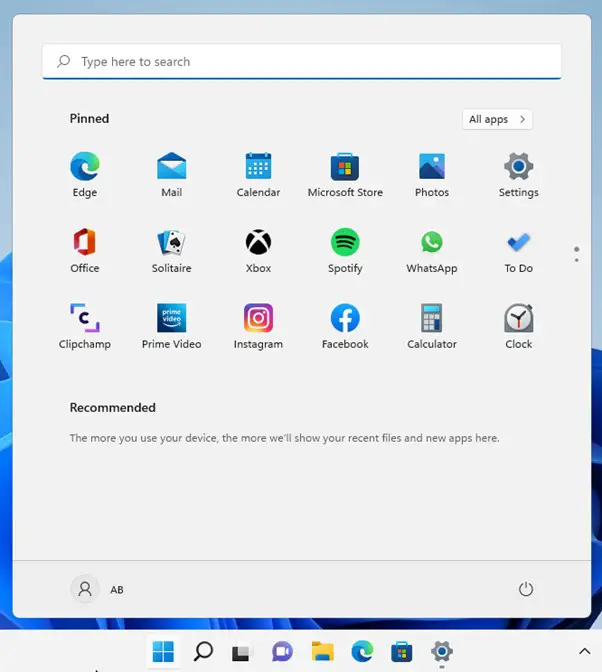This screenshot has width=602, height=672.
Task: Launch Clipchamp video editor
Action: click(85, 326)
